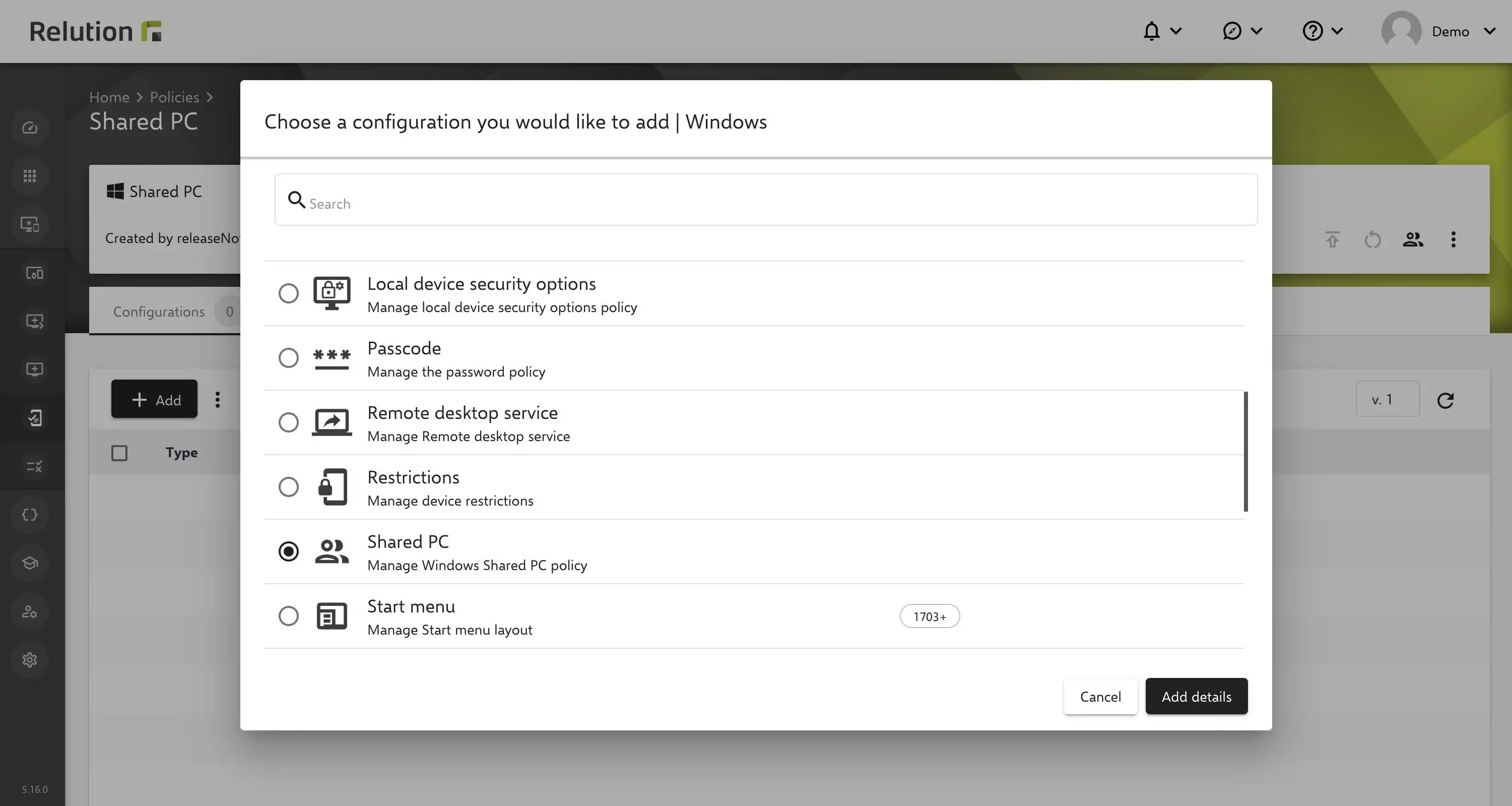Image resolution: width=1512 pixels, height=806 pixels.
Task: Click the configuration Search field
Action: pos(765,200)
